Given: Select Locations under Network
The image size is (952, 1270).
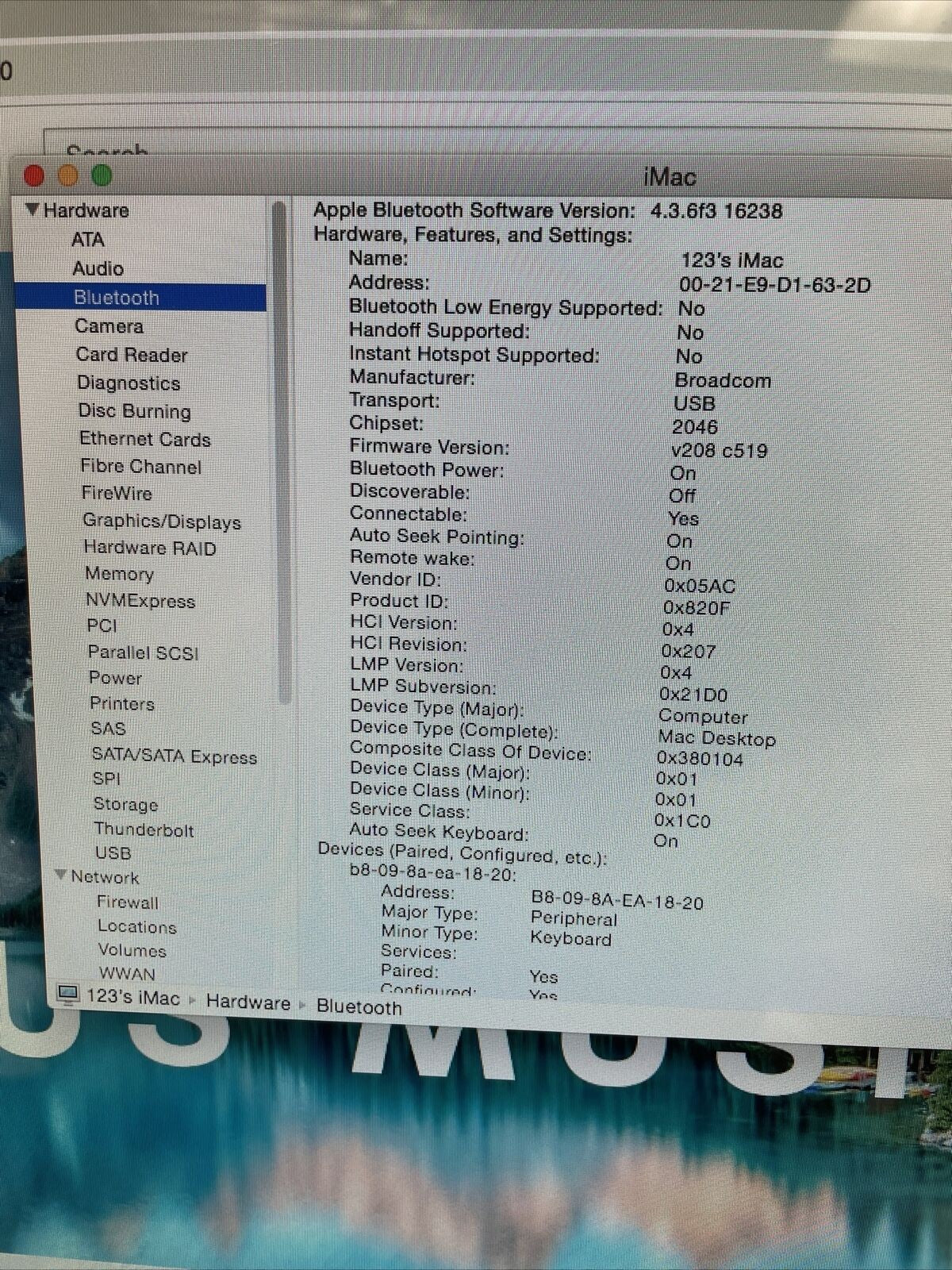Looking at the screenshot, I should 136,926.
